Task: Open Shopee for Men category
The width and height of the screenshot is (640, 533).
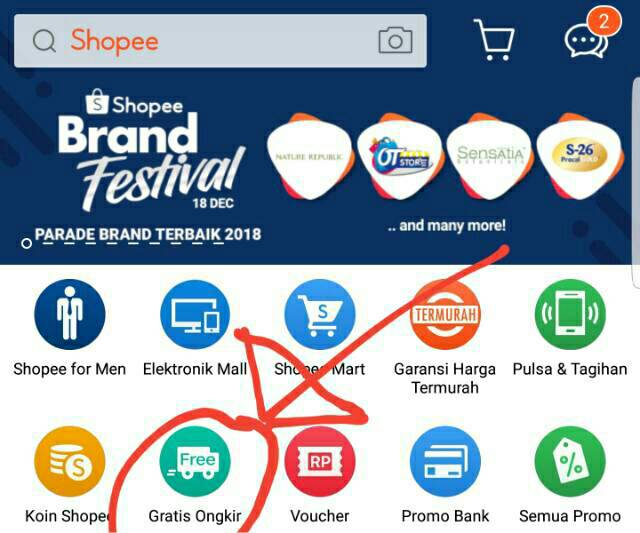Action: click(x=70, y=314)
